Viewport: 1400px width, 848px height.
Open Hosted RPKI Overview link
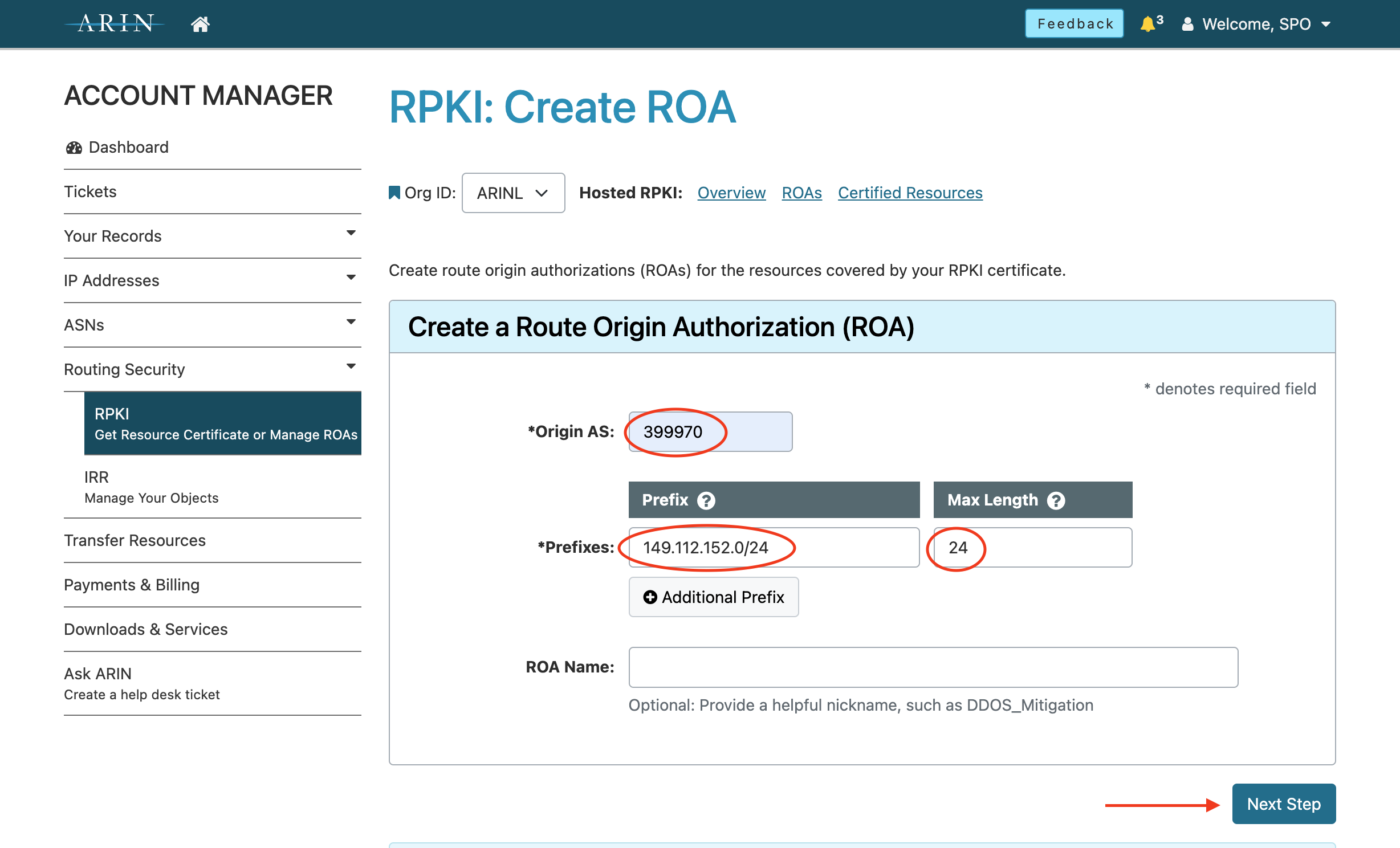click(x=731, y=193)
